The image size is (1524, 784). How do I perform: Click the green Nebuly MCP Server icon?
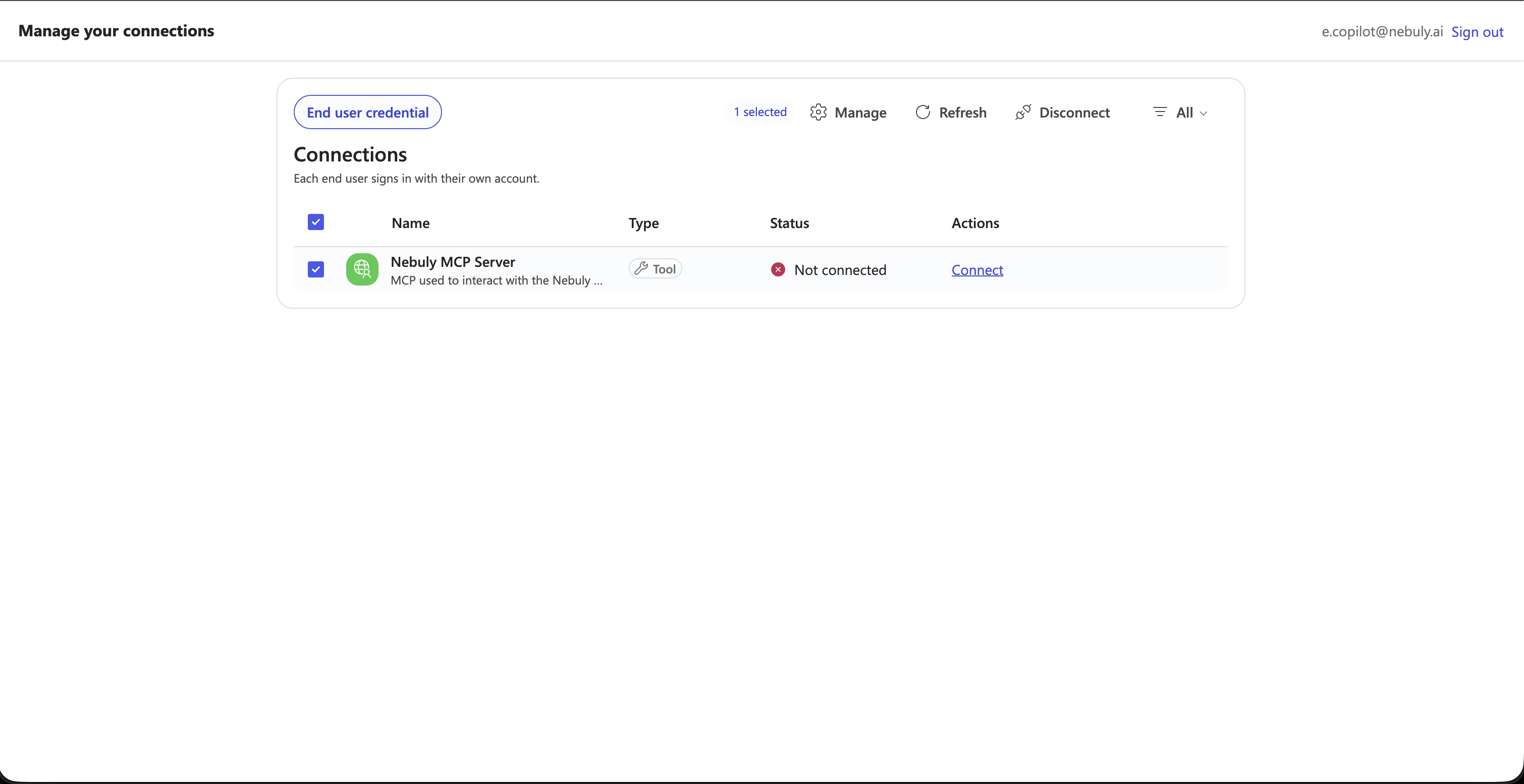[362, 269]
